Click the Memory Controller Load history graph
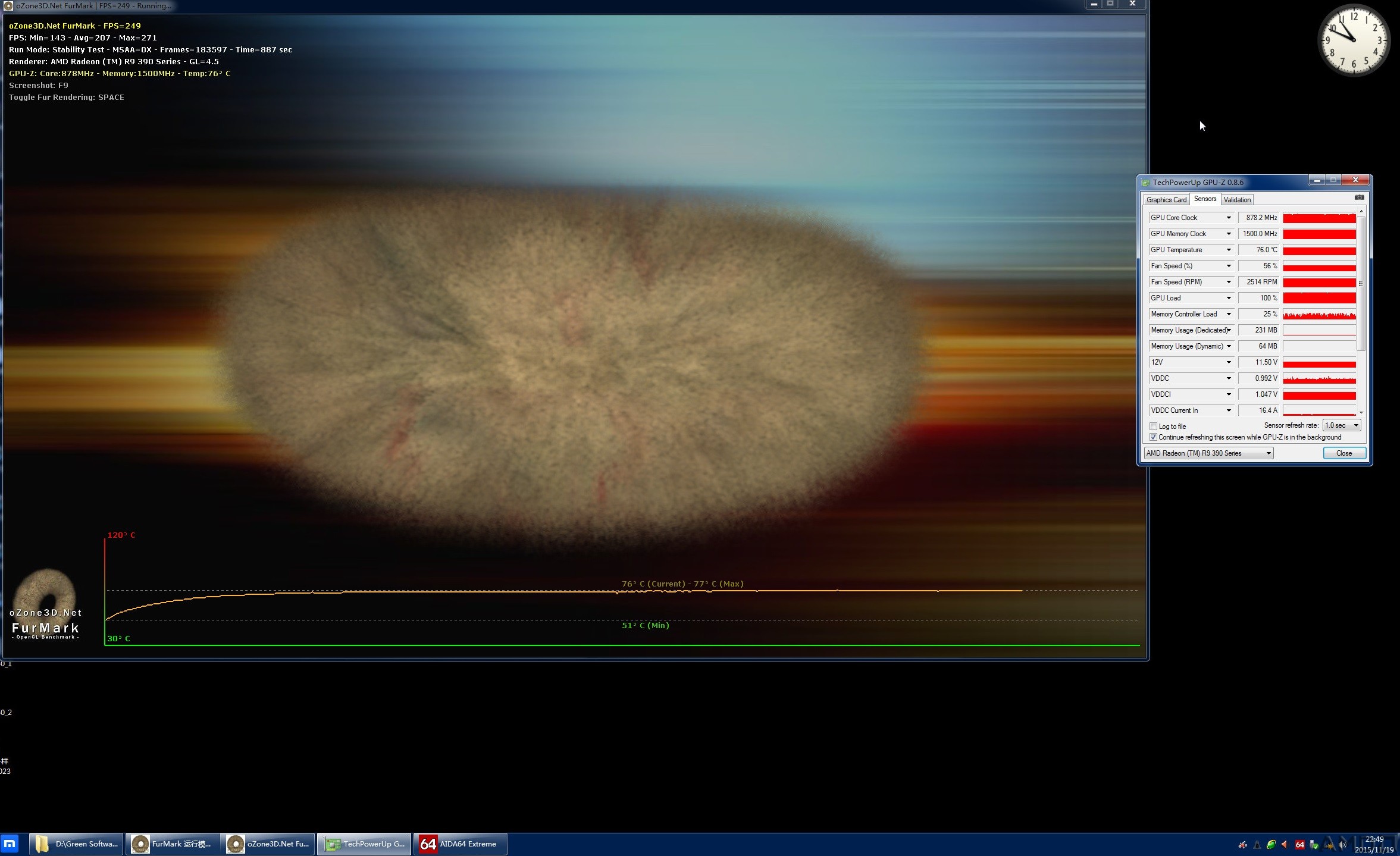 click(x=1319, y=314)
